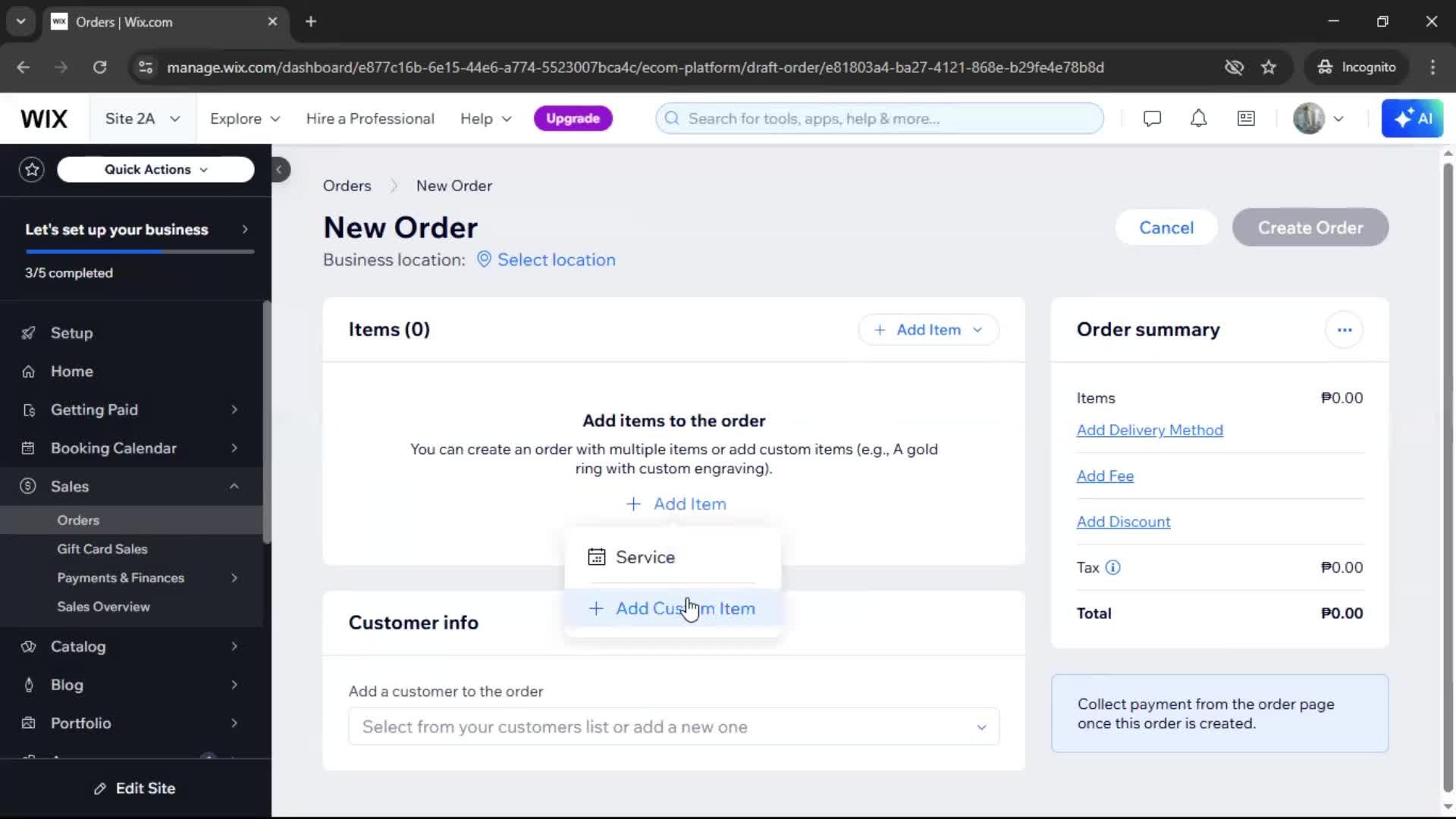Collapse the sidebar with the arrow toggle
Screen dimensions: 1456x819
point(279,169)
